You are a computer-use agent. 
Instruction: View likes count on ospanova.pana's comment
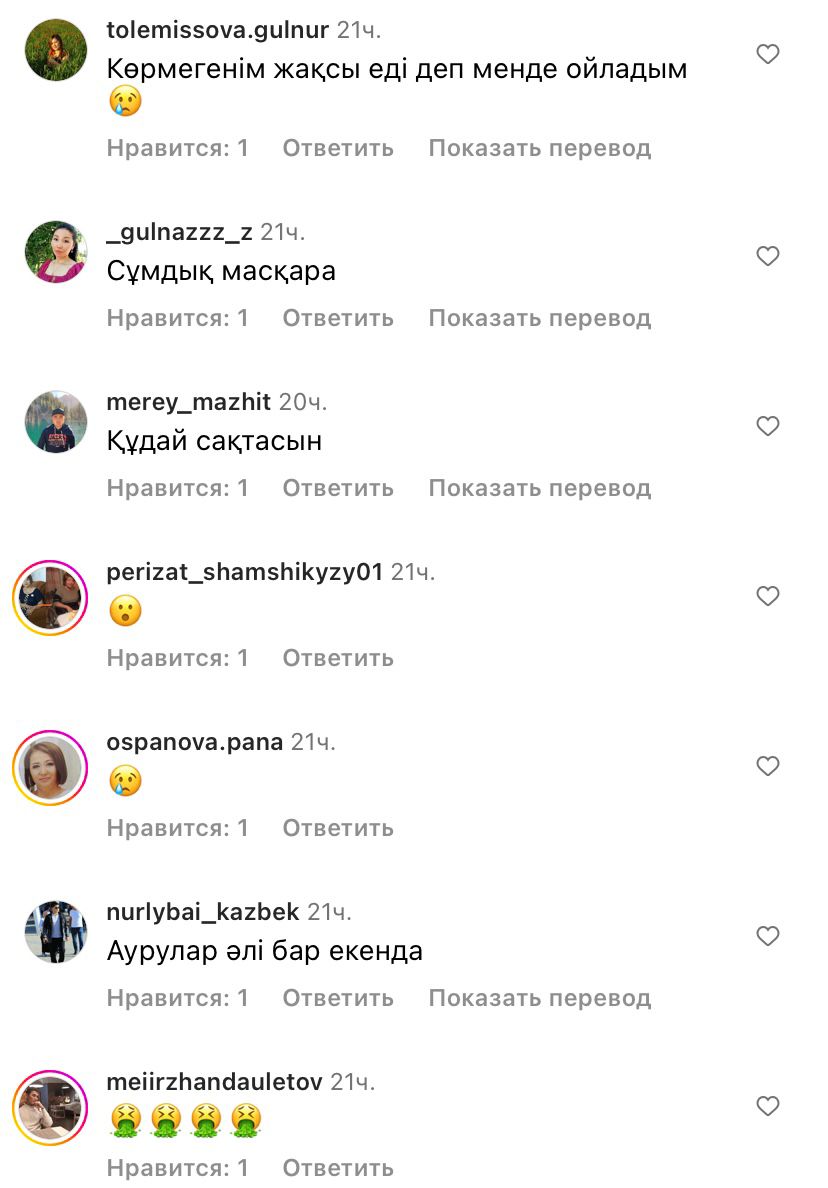click(177, 828)
